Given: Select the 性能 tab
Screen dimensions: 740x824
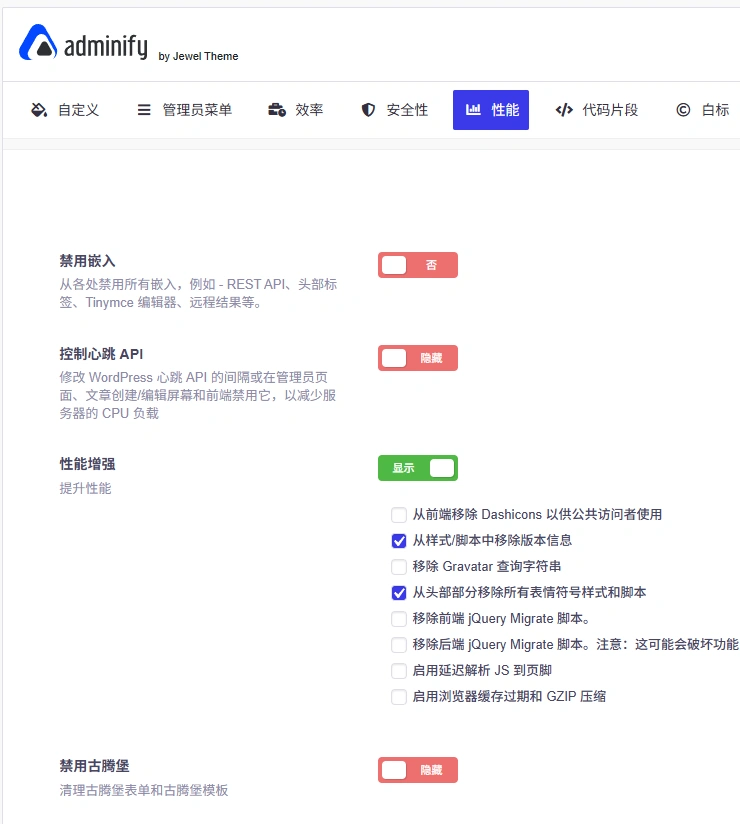Looking at the screenshot, I should click(x=491, y=110).
